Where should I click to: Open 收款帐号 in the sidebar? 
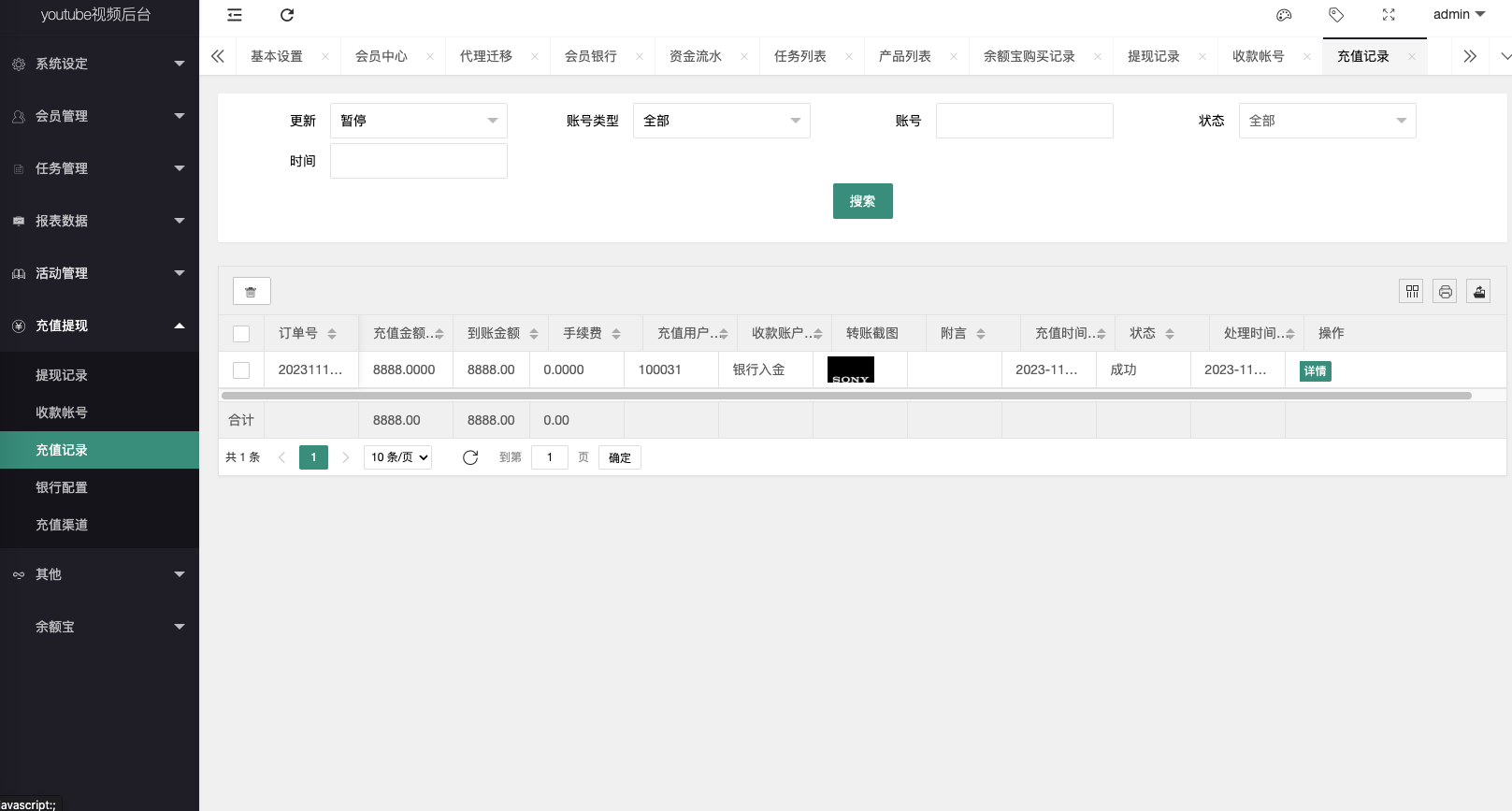tap(99, 413)
